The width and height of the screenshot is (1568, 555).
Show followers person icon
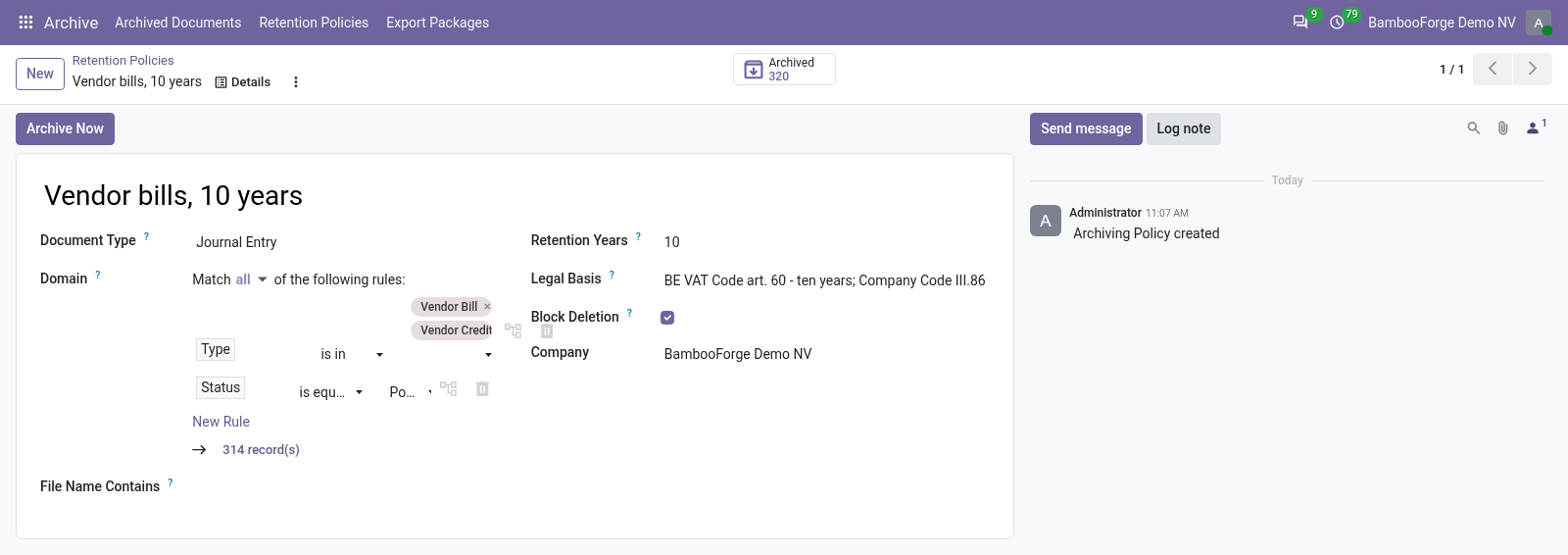tap(1535, 127)
